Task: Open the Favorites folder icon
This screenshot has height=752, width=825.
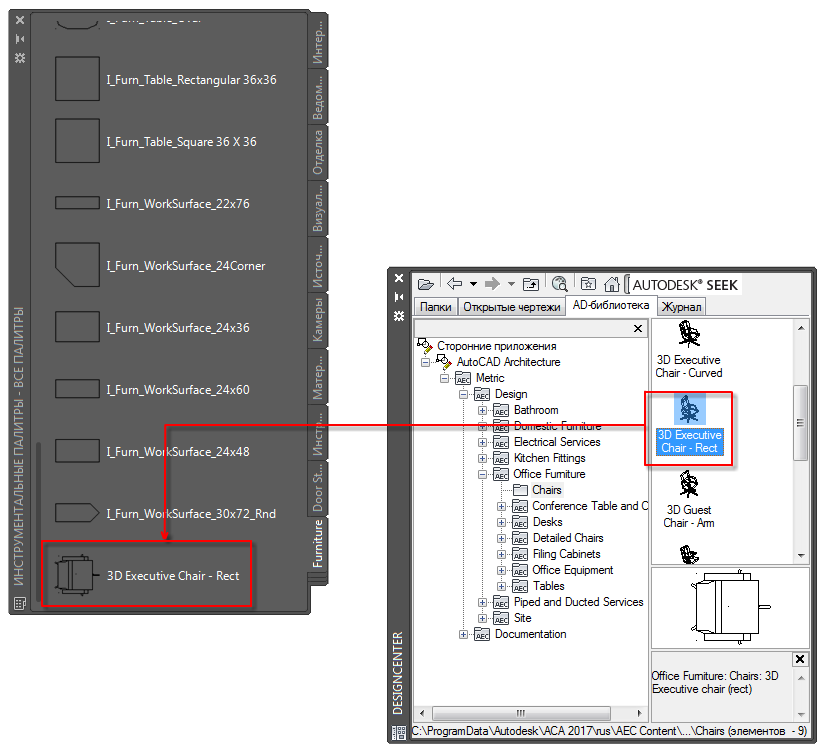Action: [588, 284]
